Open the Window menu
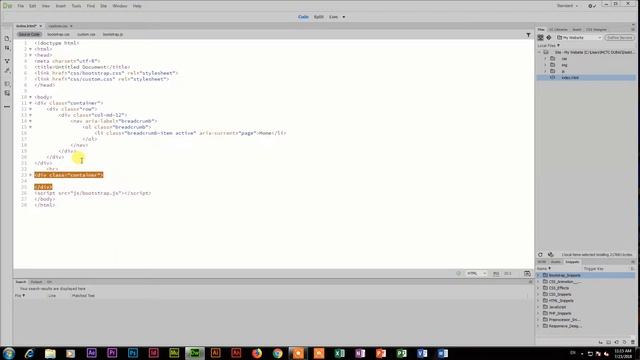Image resolution: width=640 pixels, height=360 pixels. (120, 6)
